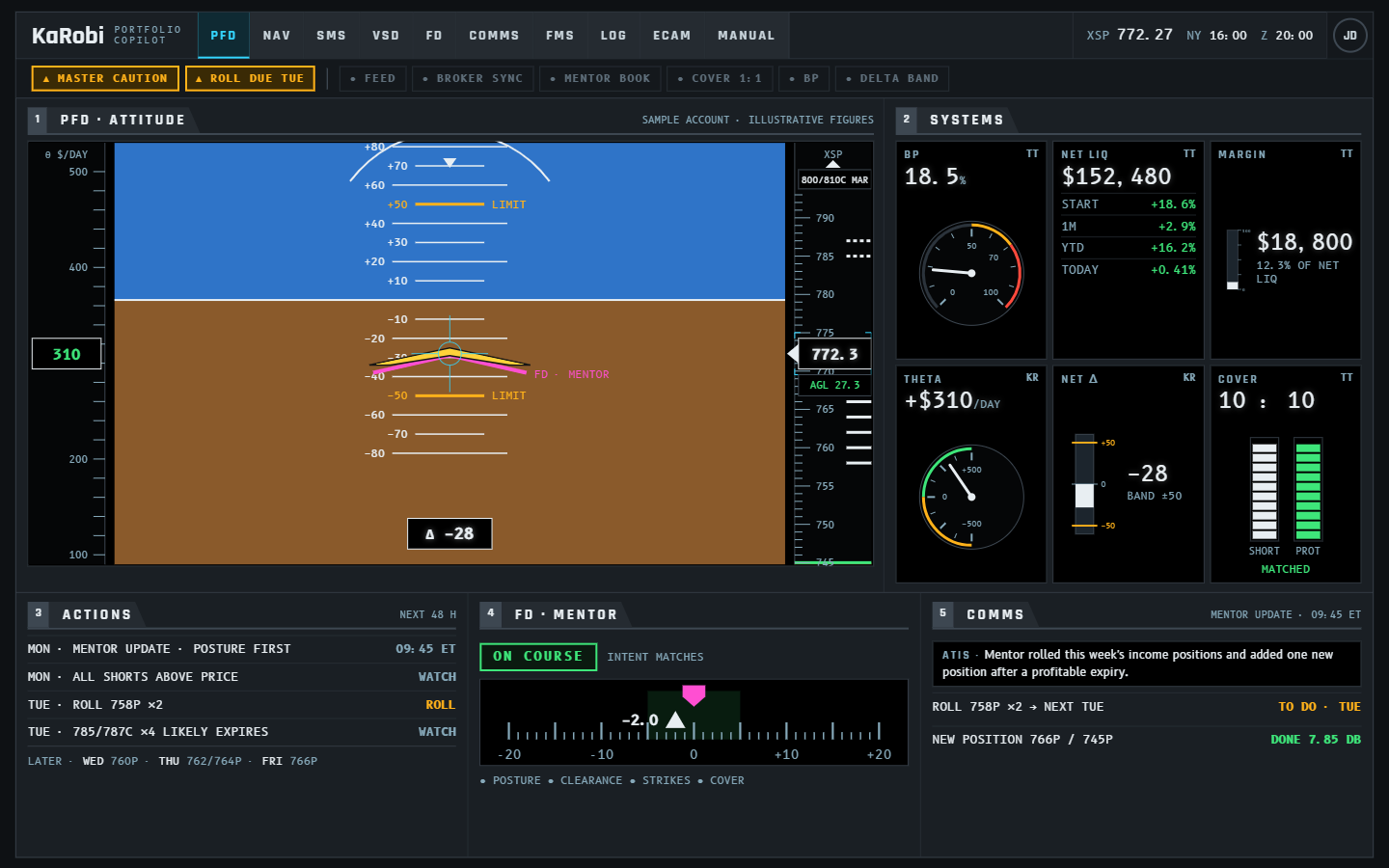The height and width of the screenshot is (868, 1389).
Task: Click the BP gauge dial
Action: 971,274
